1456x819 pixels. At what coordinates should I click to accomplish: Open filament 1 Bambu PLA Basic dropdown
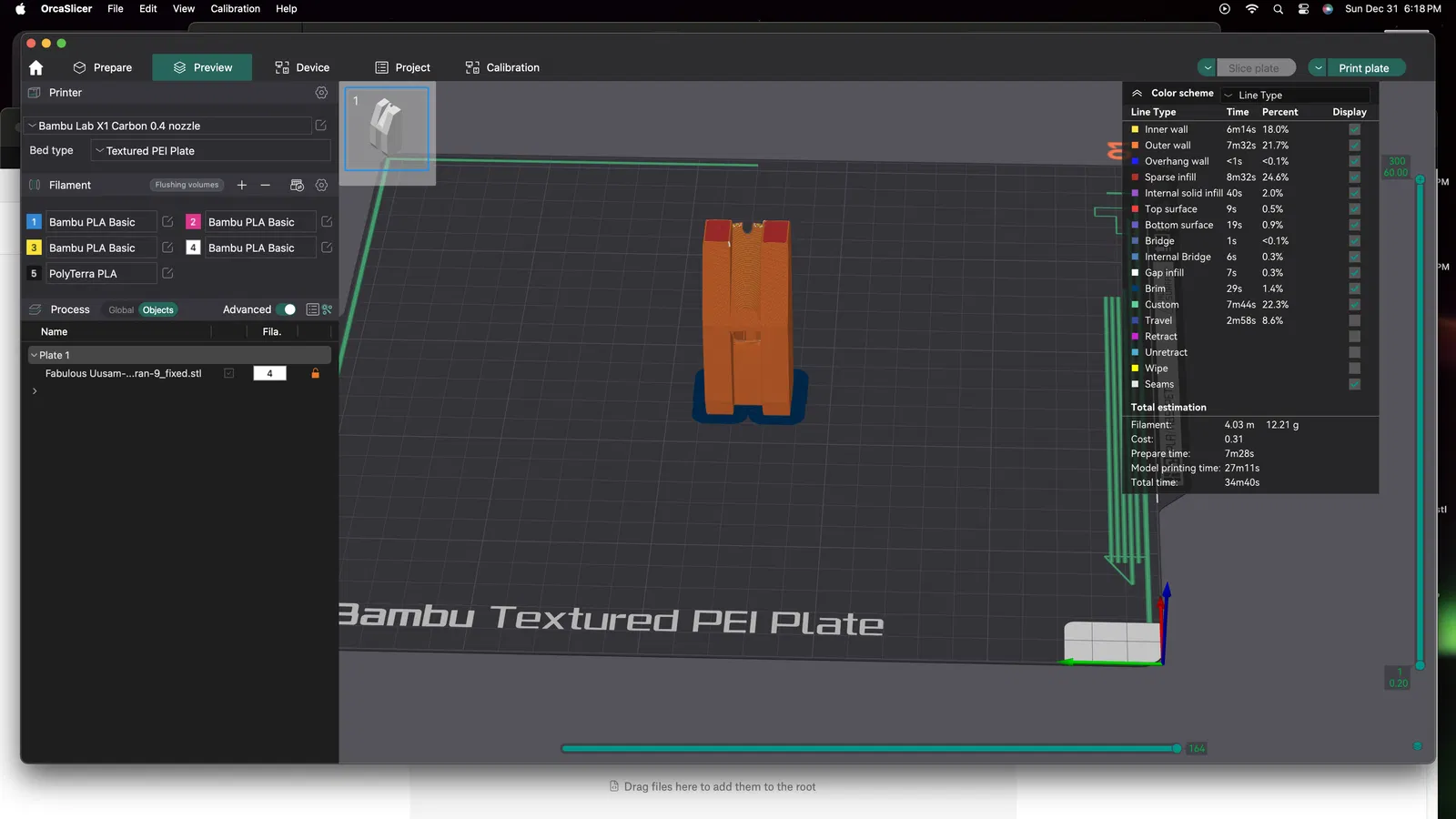(x=100, y=222)
